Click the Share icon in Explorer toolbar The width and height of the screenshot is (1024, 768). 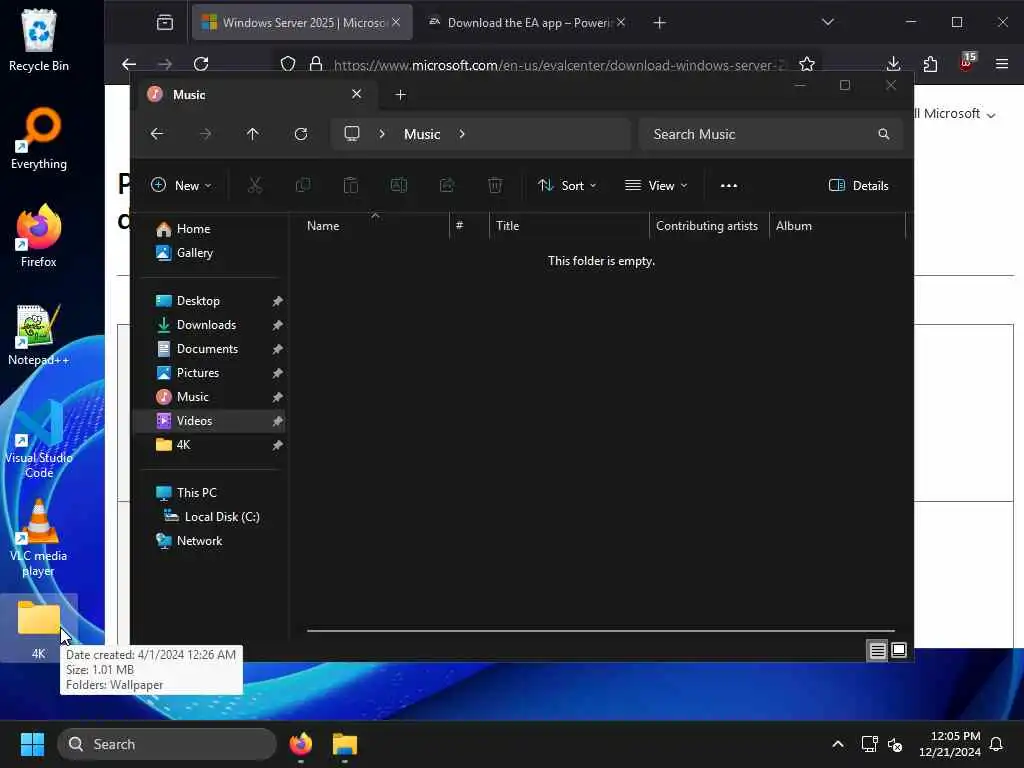tap(447, 185)
